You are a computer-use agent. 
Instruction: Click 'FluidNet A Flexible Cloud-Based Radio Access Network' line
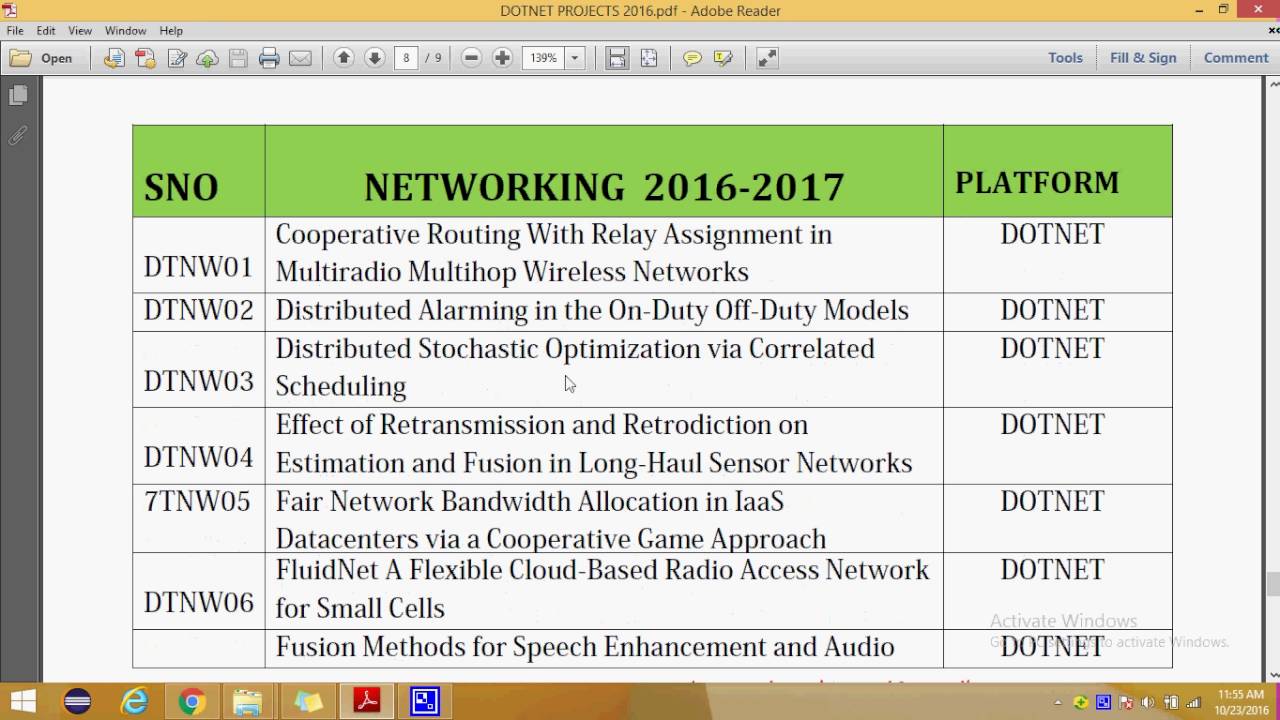click(602, 570)
